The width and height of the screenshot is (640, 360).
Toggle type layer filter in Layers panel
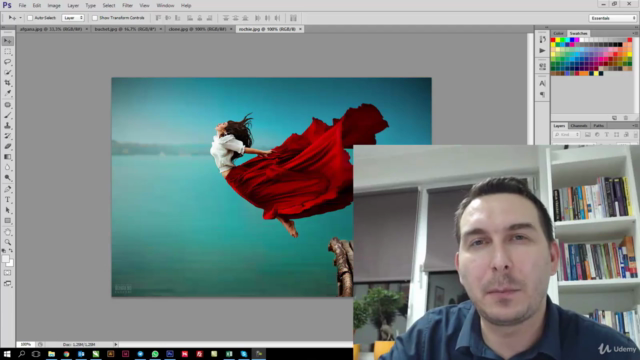607,135
